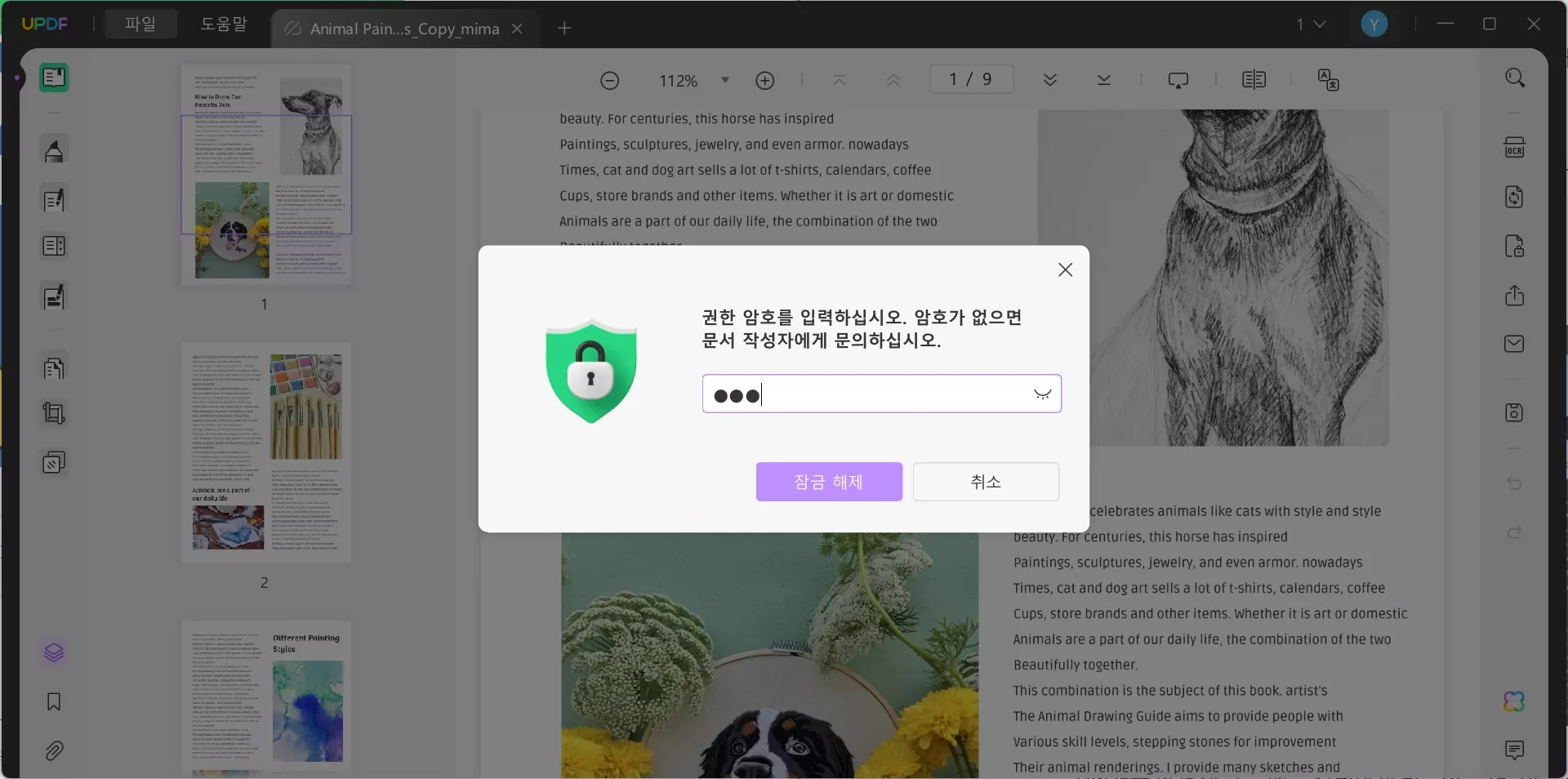Open the 도움말 menu
The width and height of the screenshot is (1568, 779).
point(224,24)
